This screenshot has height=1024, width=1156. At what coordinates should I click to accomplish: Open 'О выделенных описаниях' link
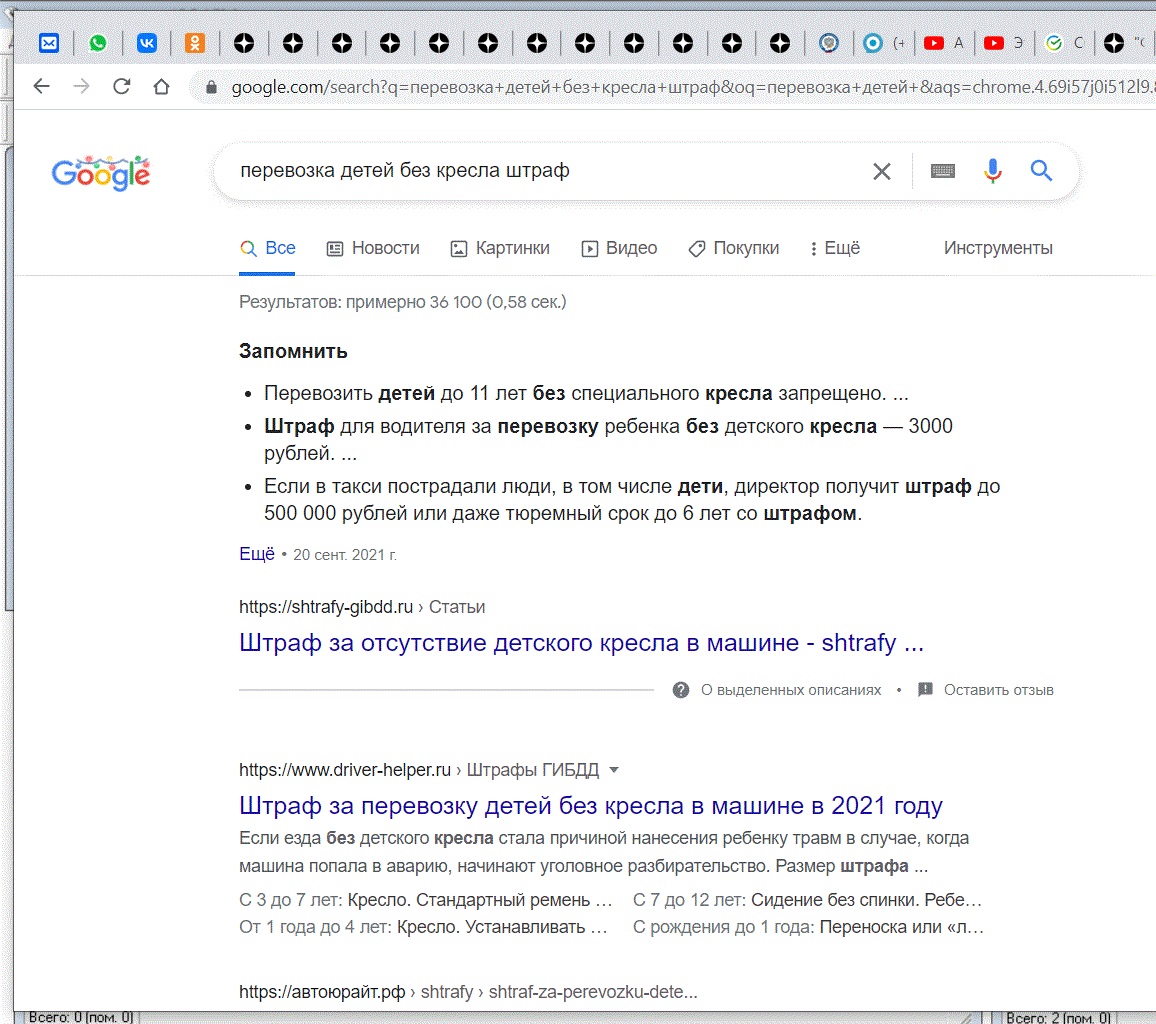pyautogui.click(x=791, y=690)
